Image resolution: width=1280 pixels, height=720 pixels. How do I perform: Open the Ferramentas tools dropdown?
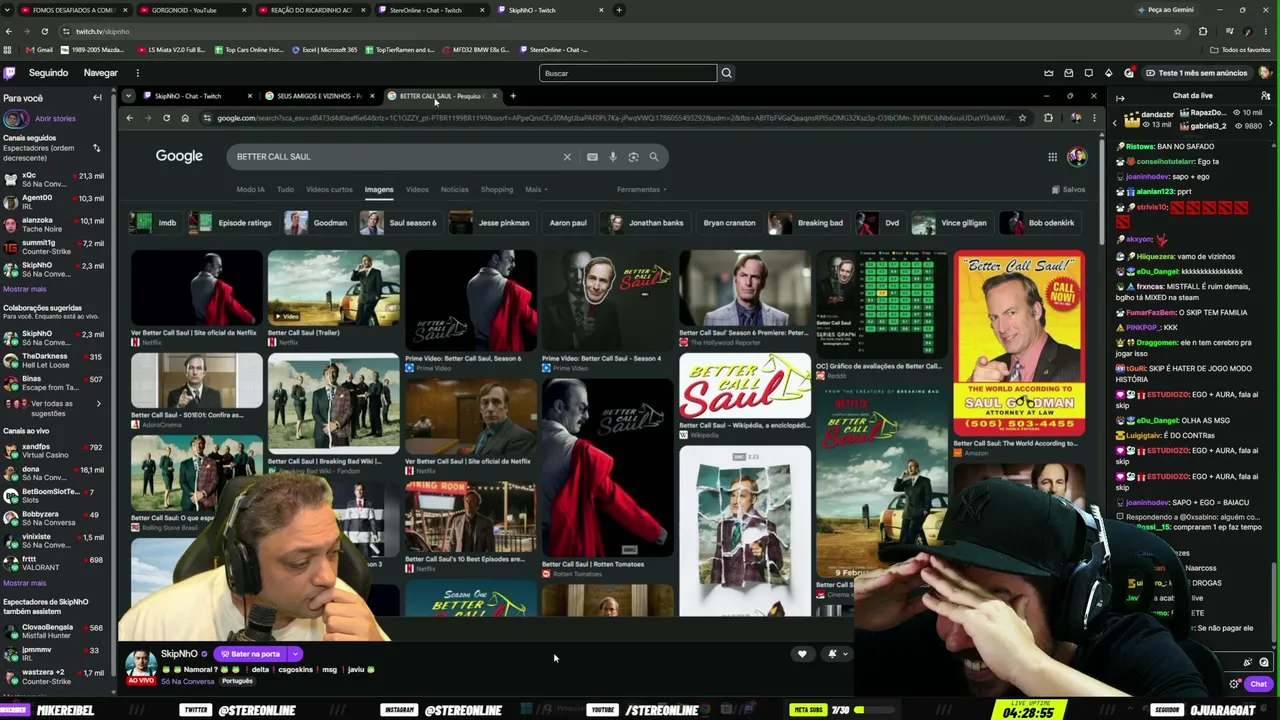[x=642, y=190]
